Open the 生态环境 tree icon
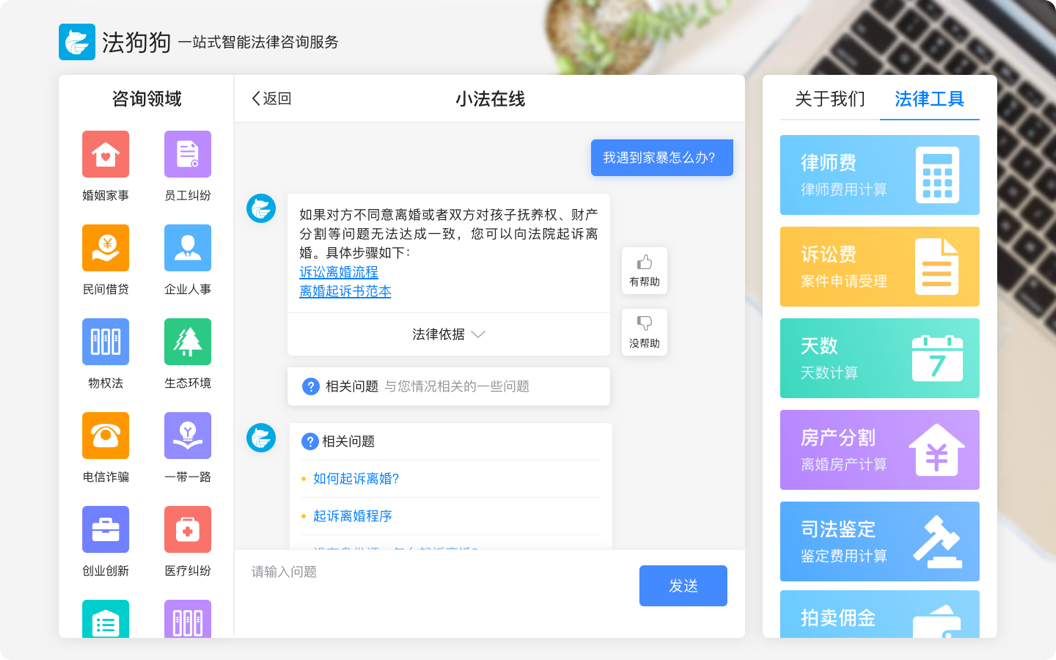Image resolution: width=1056 pixels, height=660 pixels. (187, 342)
